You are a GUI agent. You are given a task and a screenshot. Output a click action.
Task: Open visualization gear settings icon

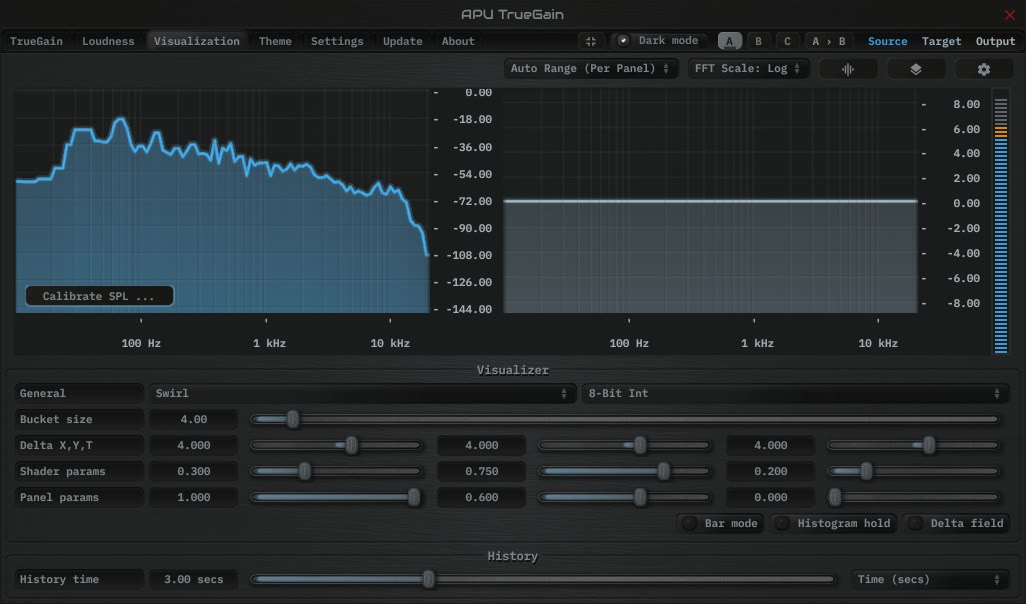click(x=983, y=69)
